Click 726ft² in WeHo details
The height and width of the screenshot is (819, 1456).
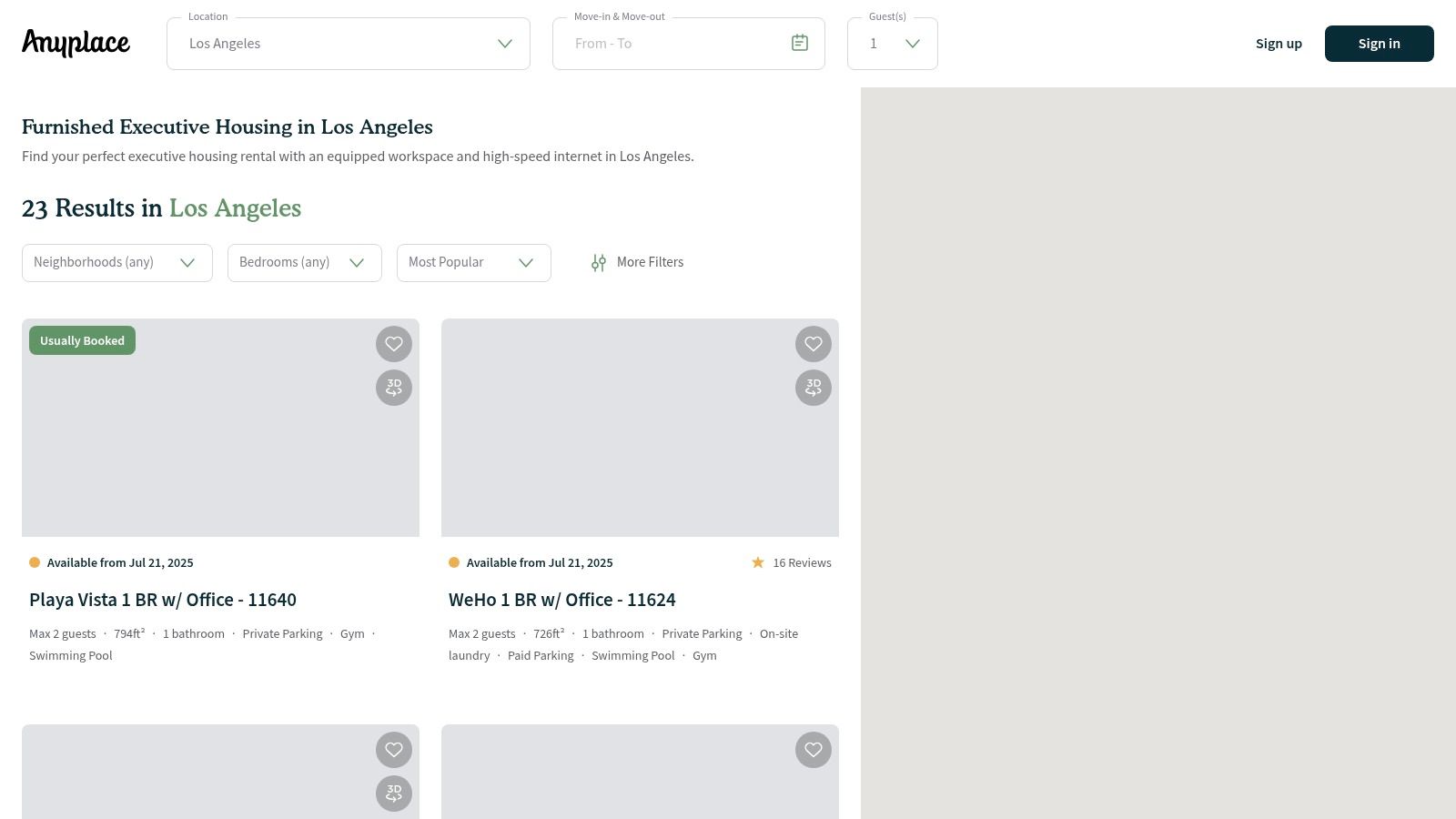click(x=549, y=633)
